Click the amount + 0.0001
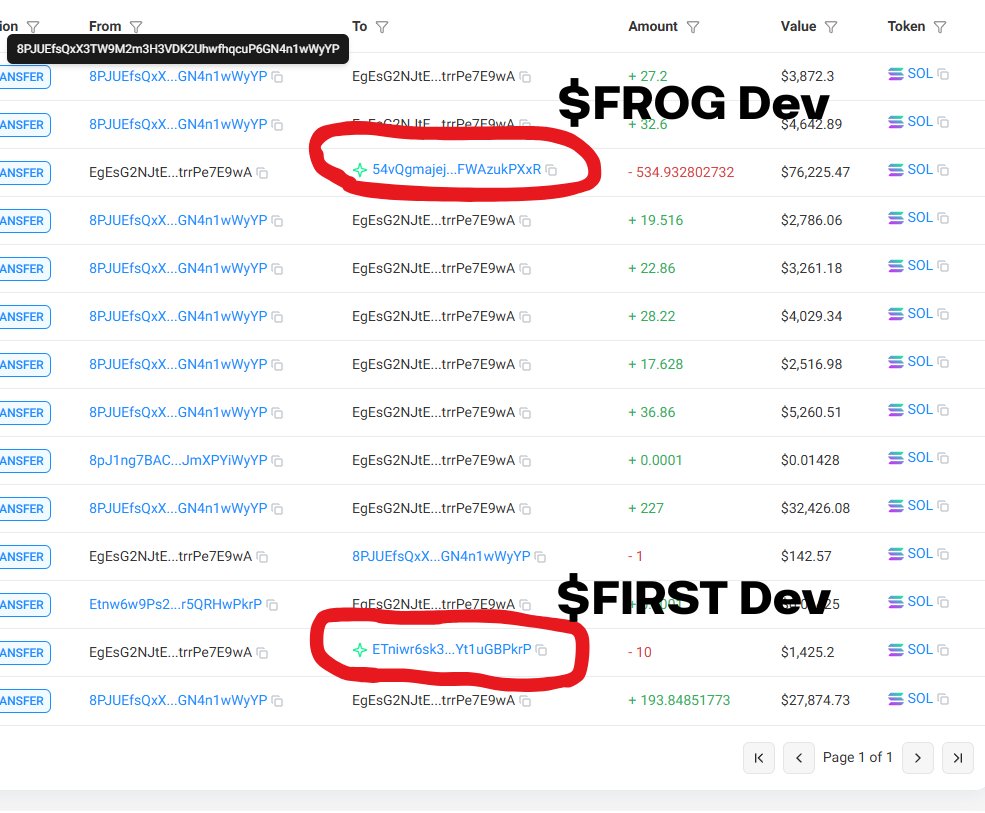This screenshot has width=985, height=813. (x=655, y=461)
